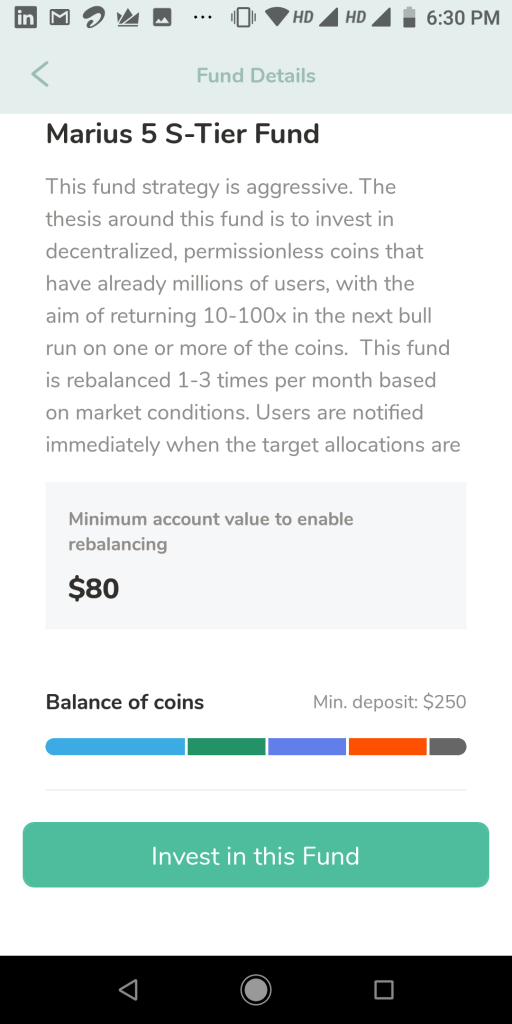Tap the three-dots overflow notifications icon

[x=203, y=18]
